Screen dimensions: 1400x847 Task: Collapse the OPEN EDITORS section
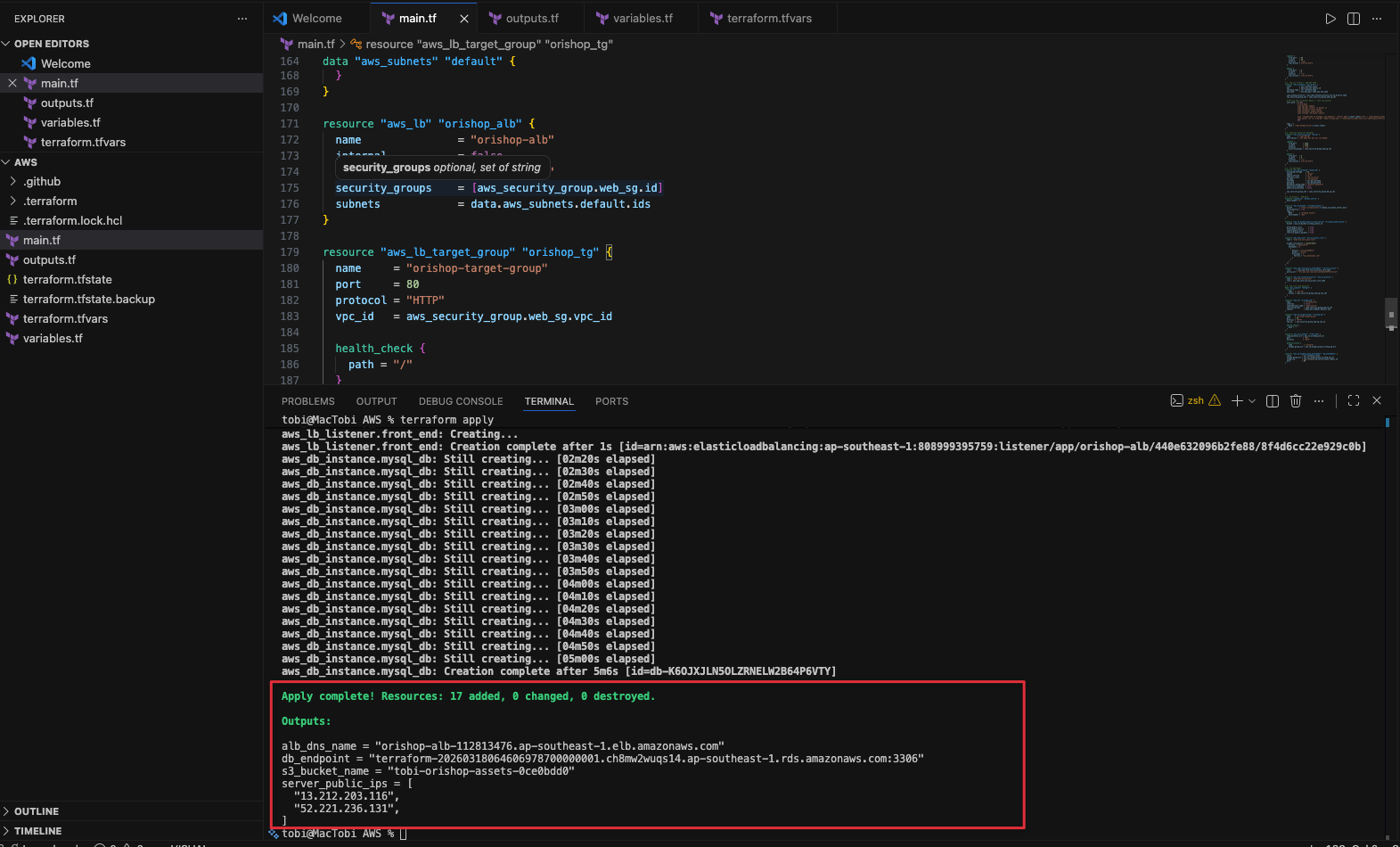(52, 44)
